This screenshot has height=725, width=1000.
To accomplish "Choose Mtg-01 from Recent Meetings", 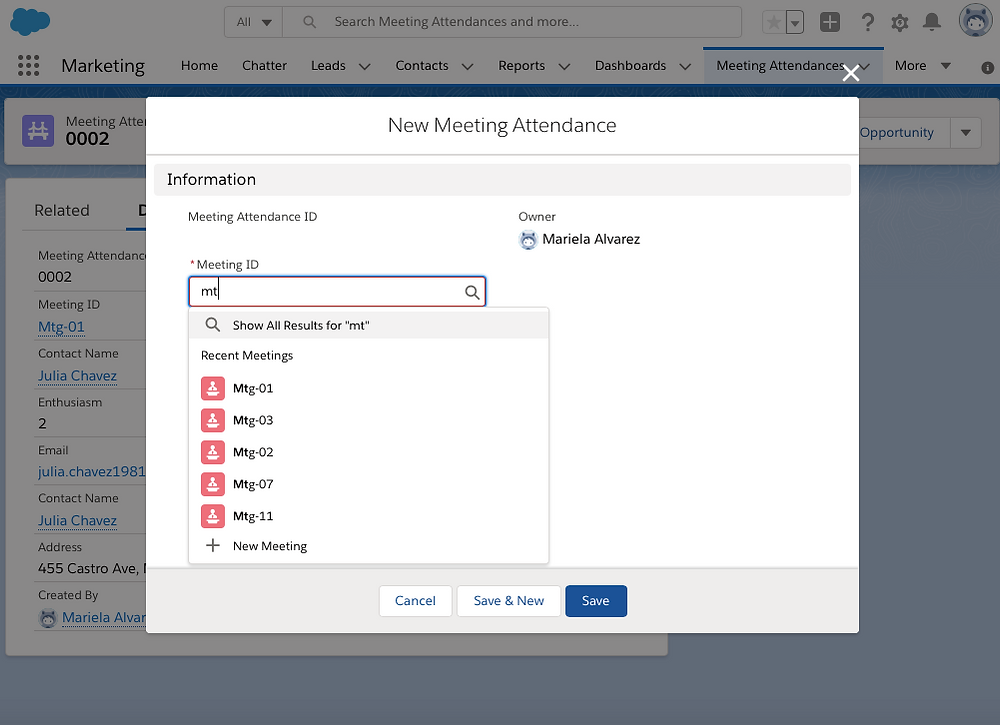I will coord(369,388).
